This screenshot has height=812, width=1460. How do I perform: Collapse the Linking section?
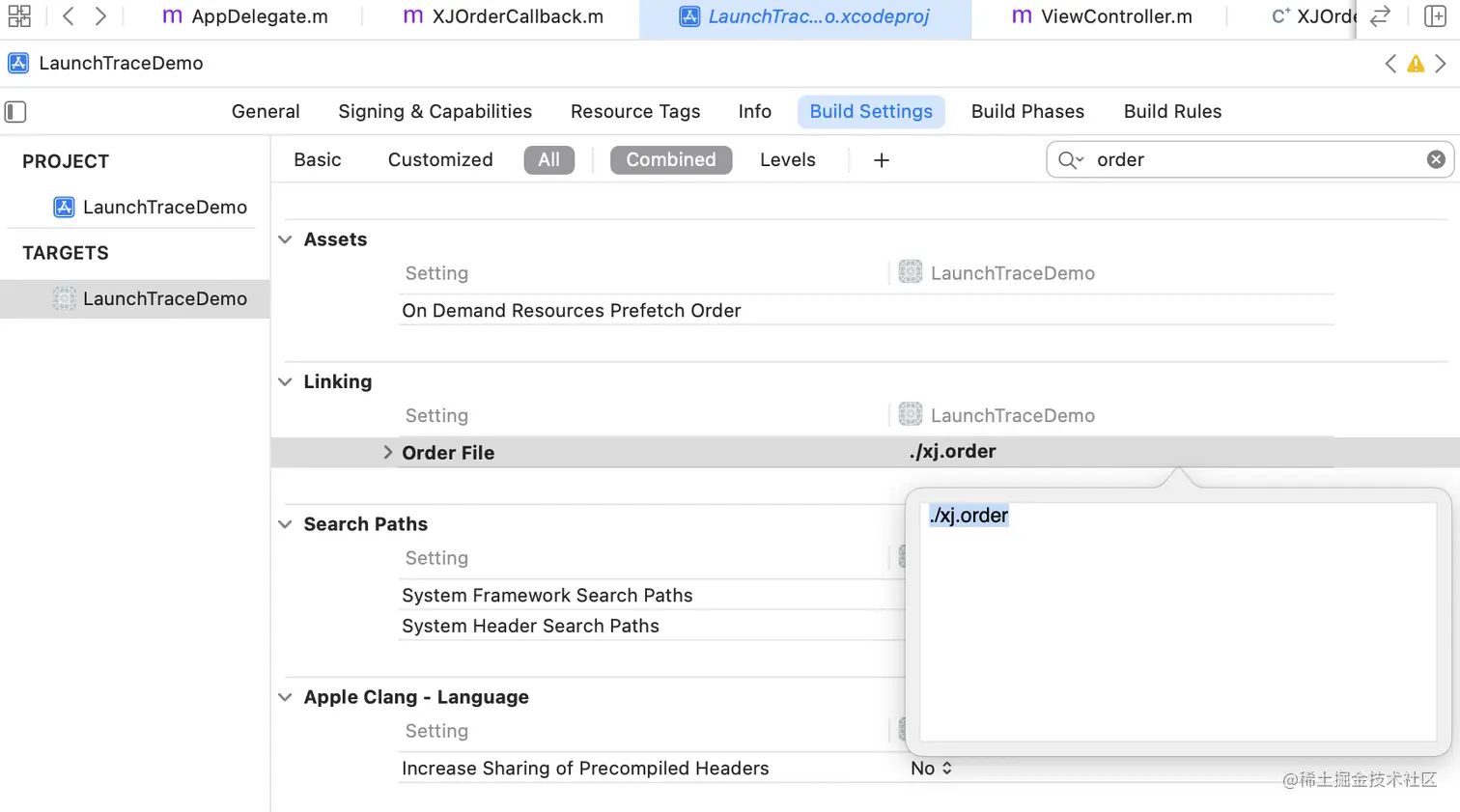285,381
